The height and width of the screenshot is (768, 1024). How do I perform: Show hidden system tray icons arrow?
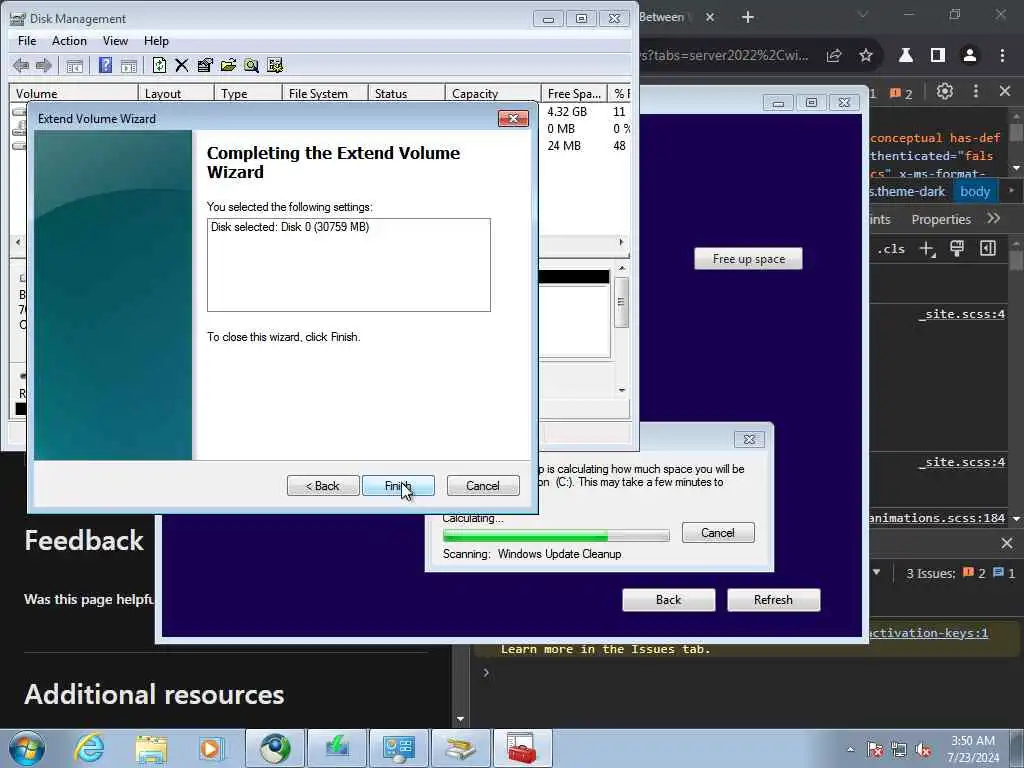click(850, 749)
